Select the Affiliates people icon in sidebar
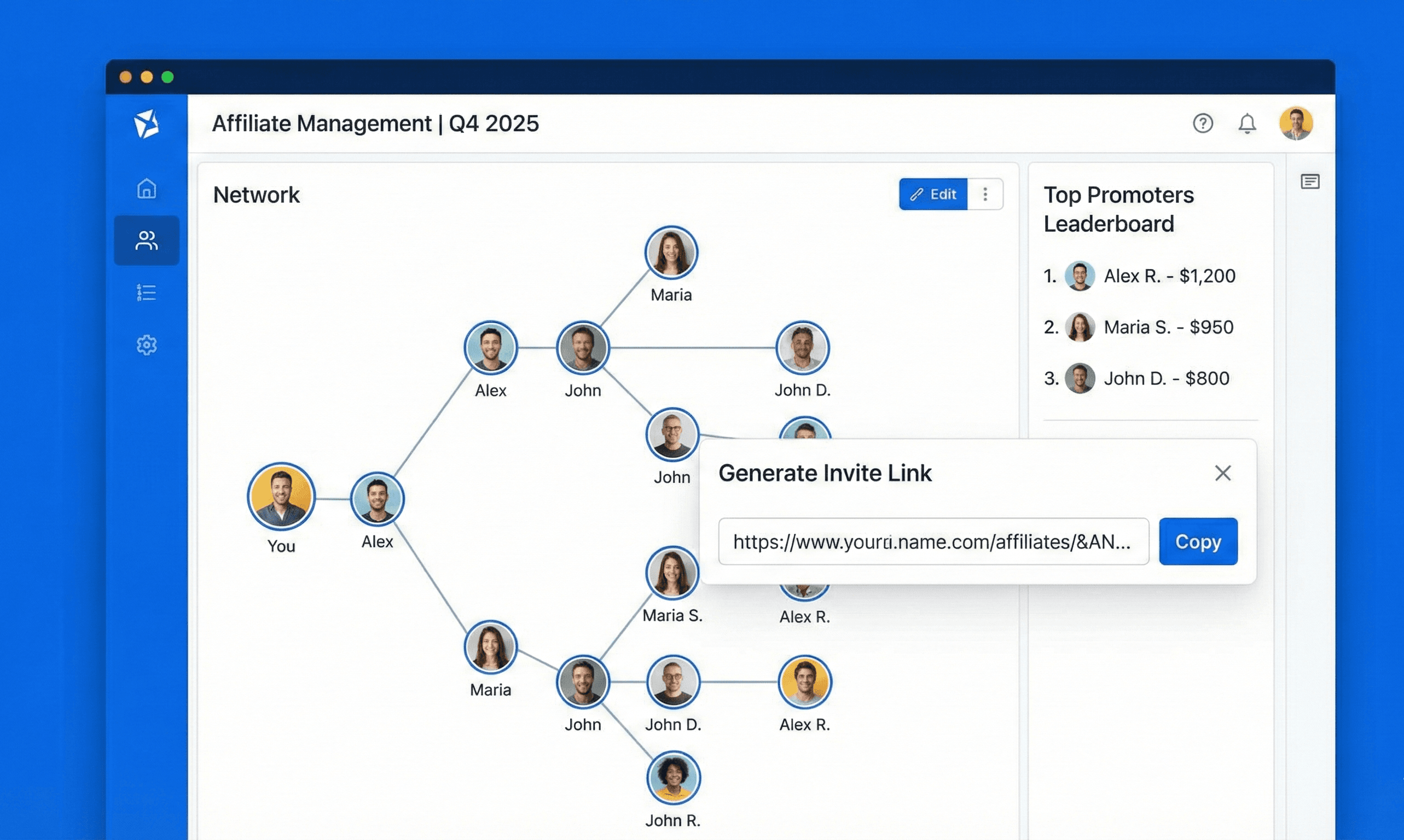 147,241
